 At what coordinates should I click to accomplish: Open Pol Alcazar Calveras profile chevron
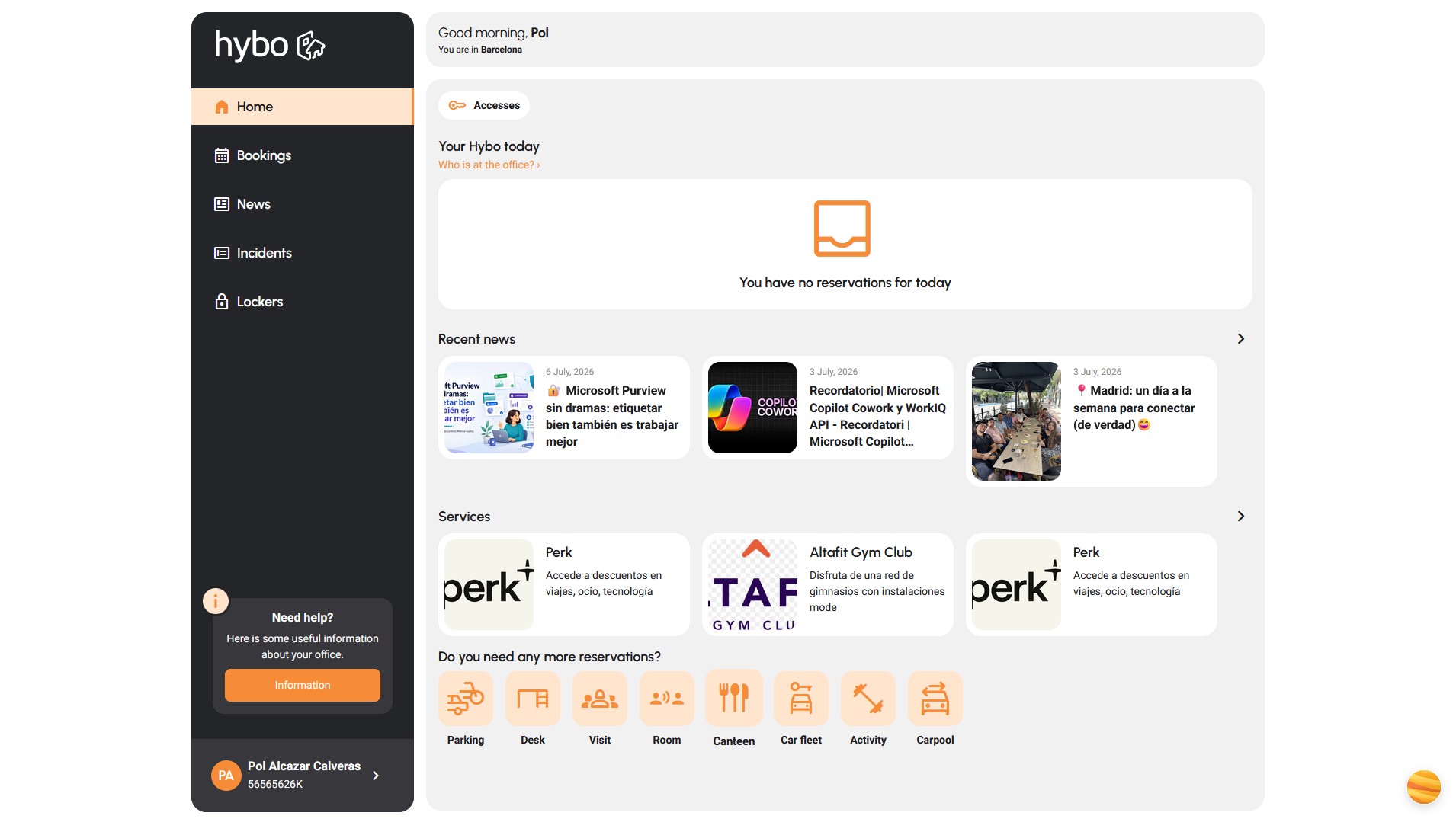pos(376,776)
